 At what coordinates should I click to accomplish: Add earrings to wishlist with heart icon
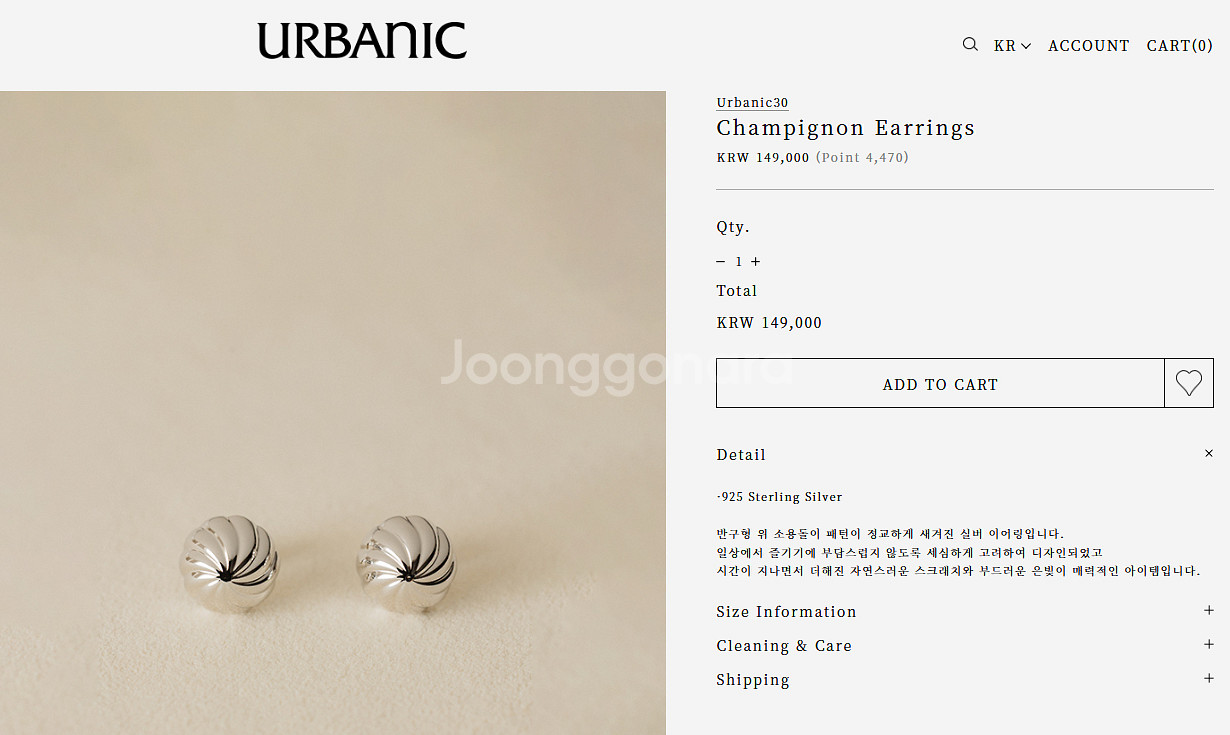tap(1189, 383)
